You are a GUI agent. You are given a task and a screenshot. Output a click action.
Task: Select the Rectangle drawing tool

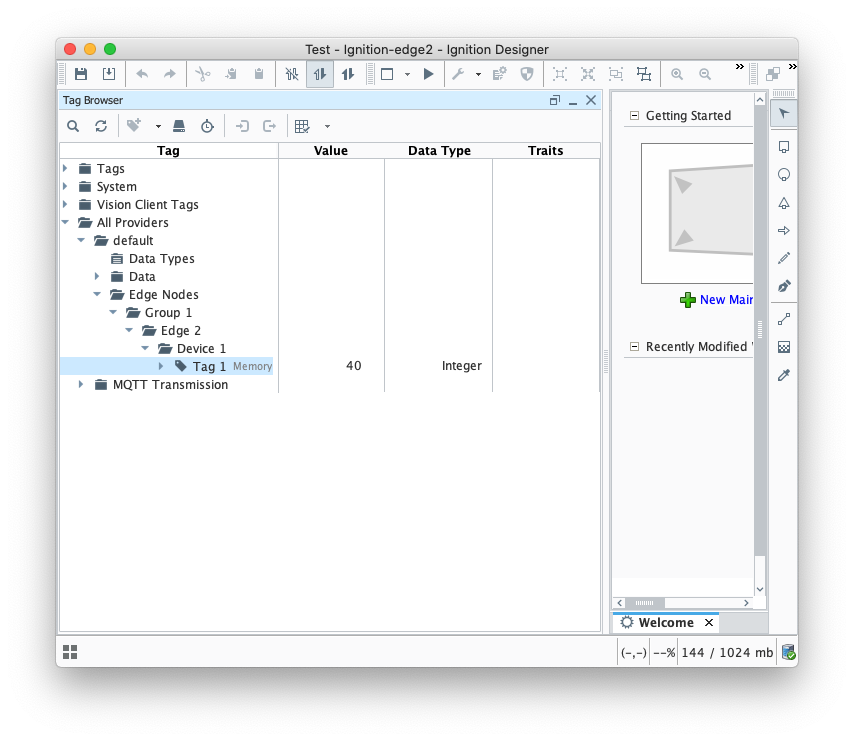(784, 147)
